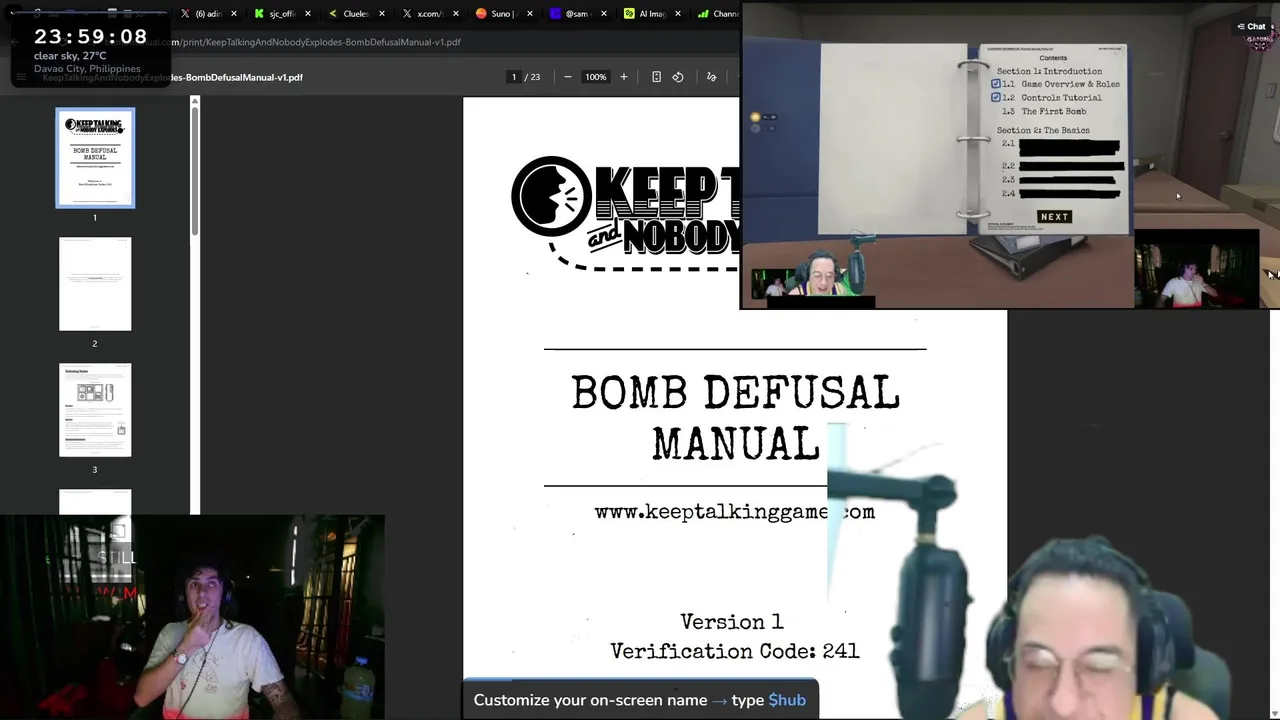Click the "Customize your on-screen name" banner

click(640, 700)
